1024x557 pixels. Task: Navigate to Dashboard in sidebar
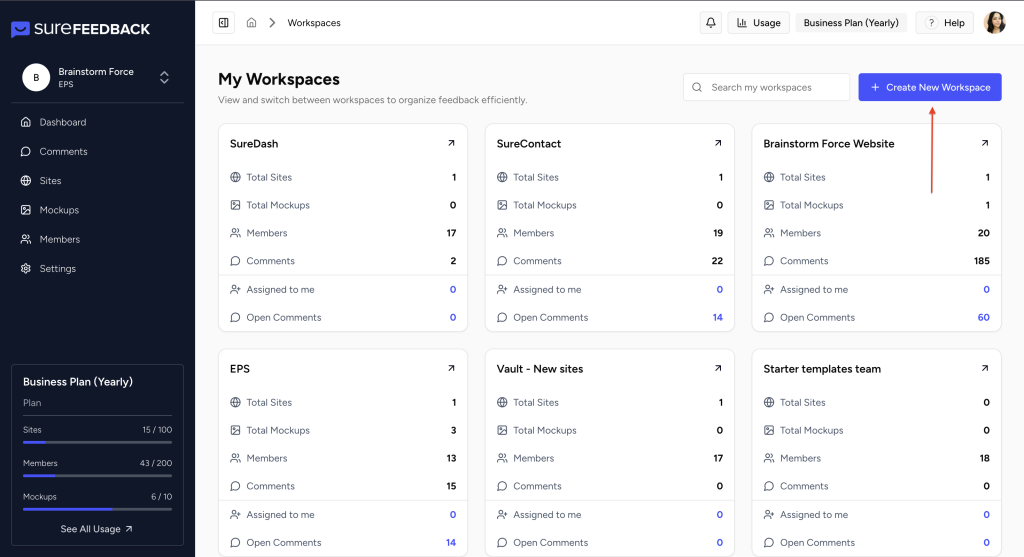62,122
